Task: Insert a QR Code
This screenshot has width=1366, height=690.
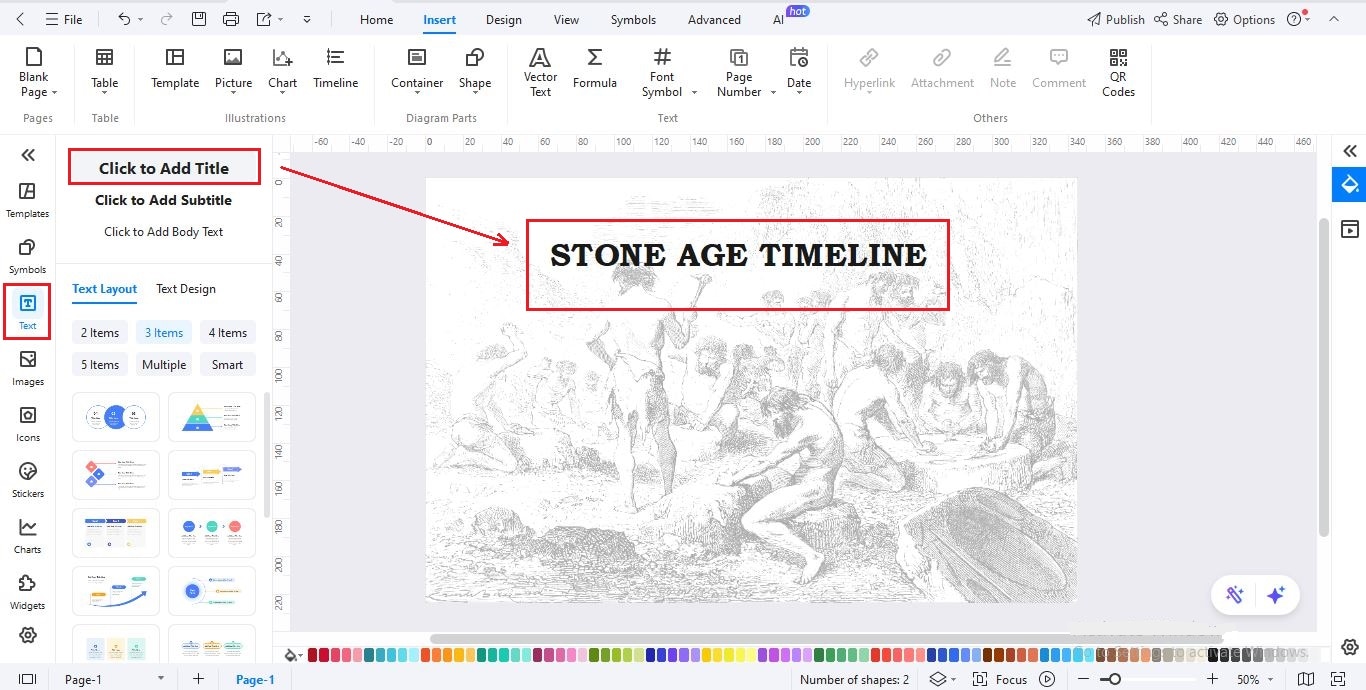Action: click(1117, 72)
